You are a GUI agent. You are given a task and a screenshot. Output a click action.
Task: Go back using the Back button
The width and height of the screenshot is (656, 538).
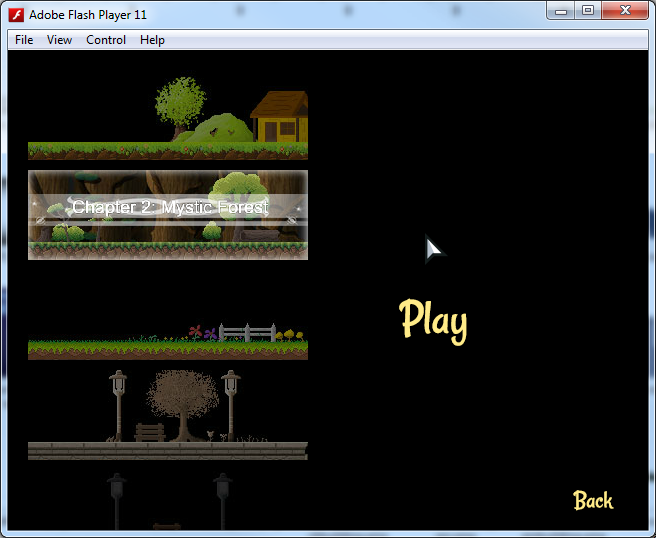click(592, 500)
